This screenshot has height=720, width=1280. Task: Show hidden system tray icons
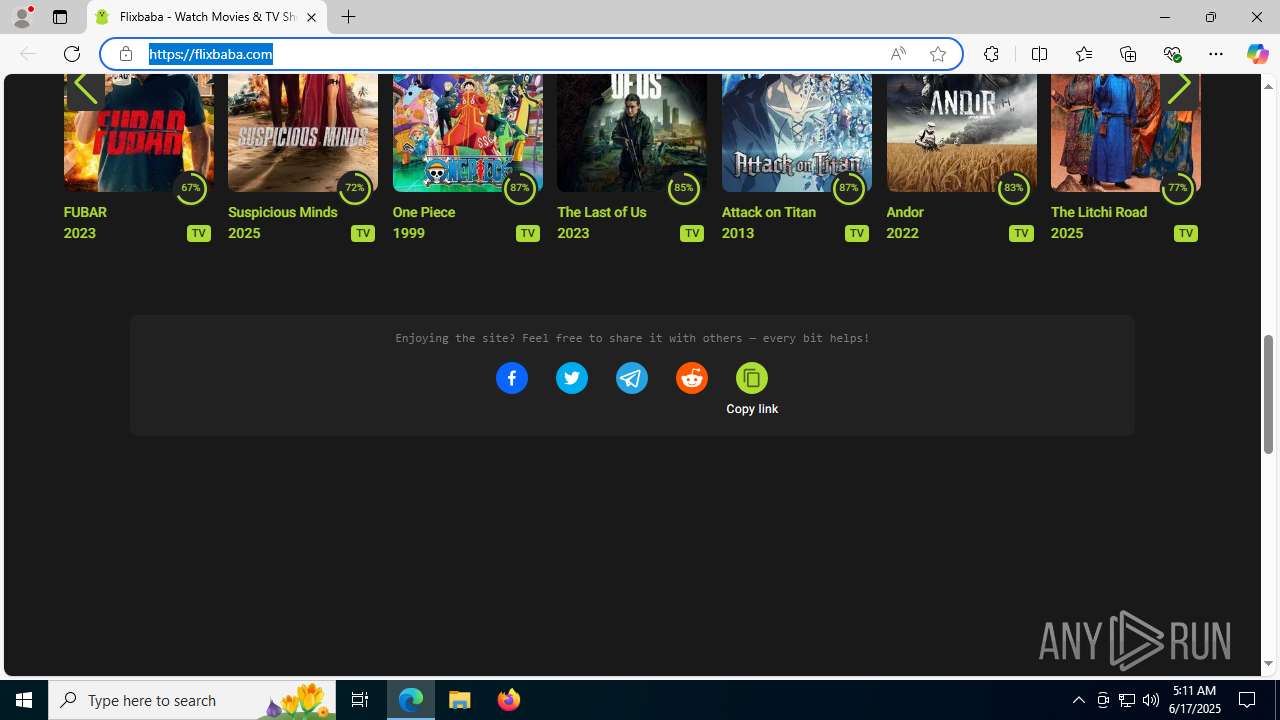1078,700
